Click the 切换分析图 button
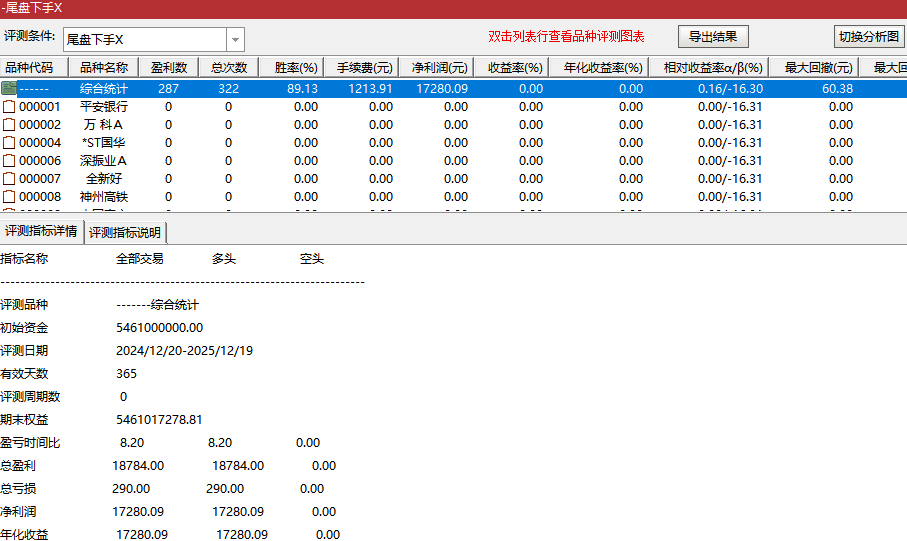 tap(868, 37)
